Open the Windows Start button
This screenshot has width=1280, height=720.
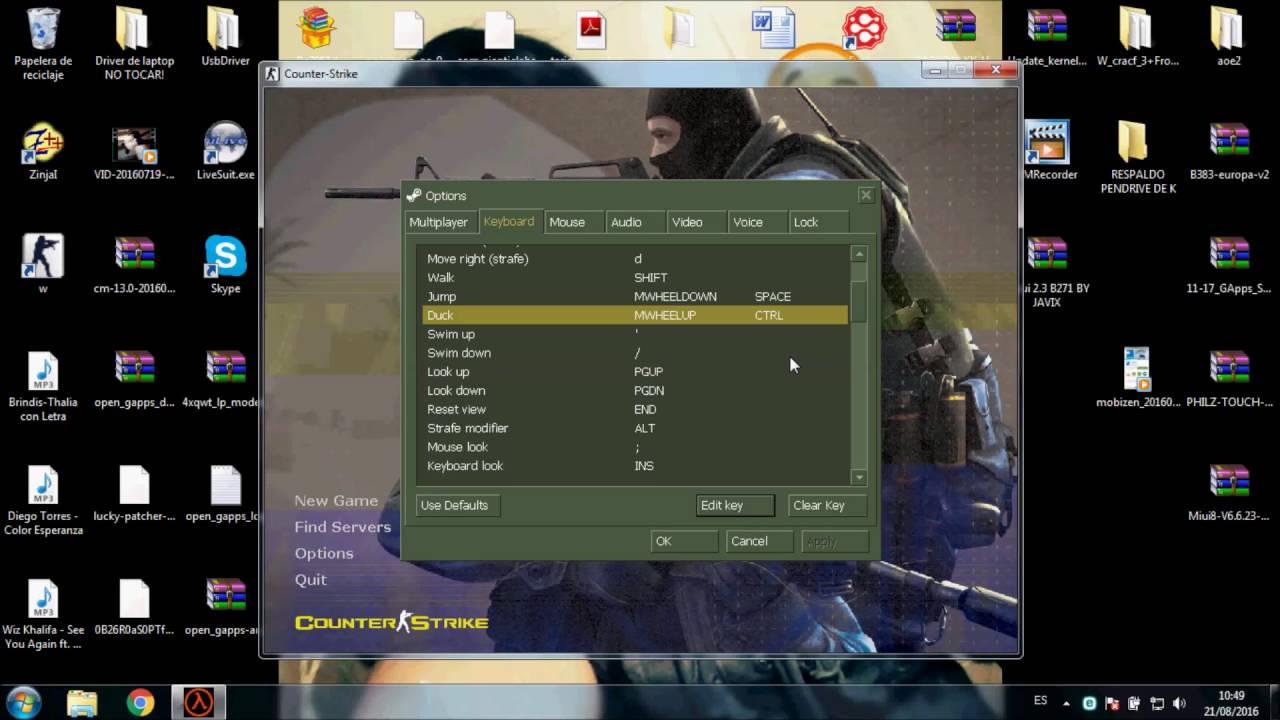coord(24,702)
